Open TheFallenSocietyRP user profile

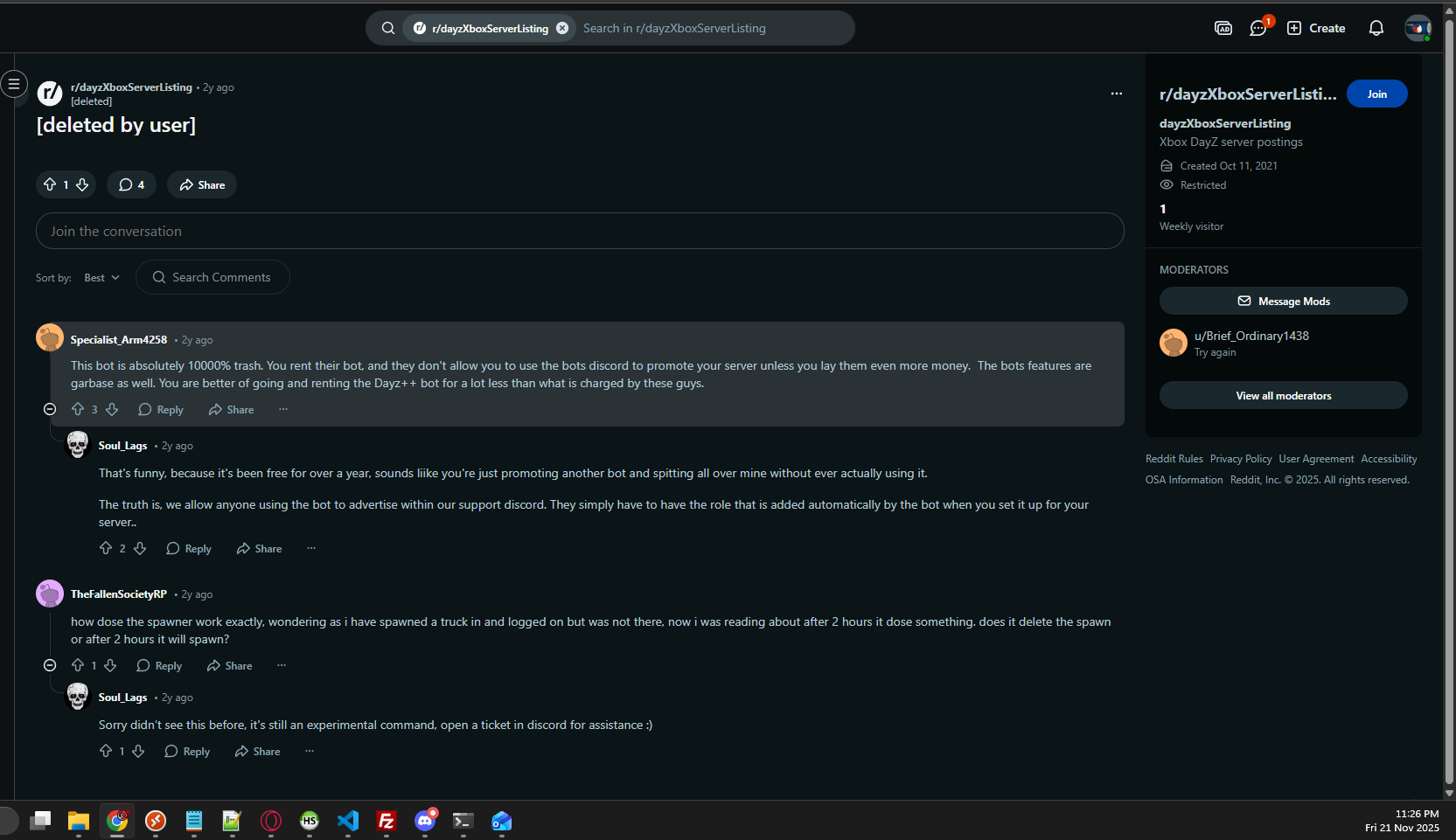tap(119, 594)
